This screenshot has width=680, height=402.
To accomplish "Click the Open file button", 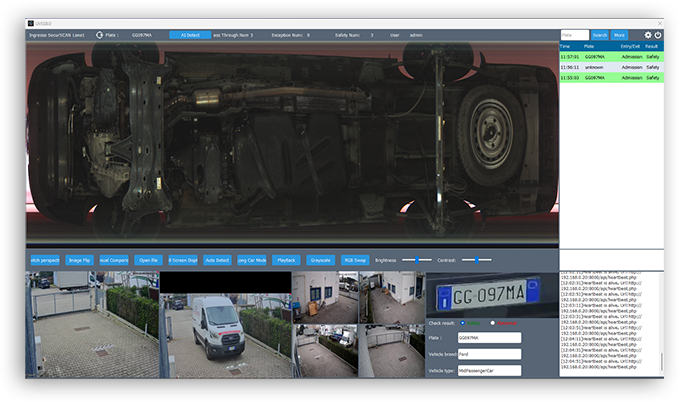I will 148,260.
